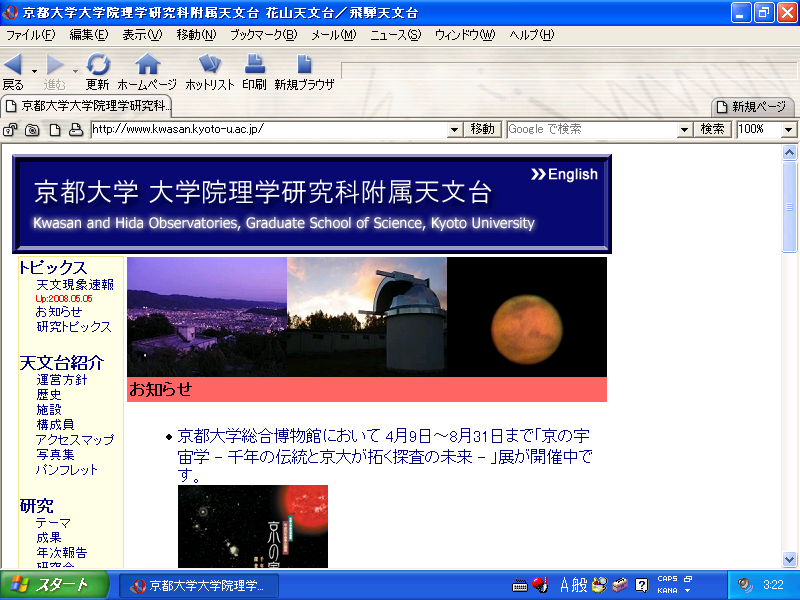Click the IME 般 conversion mode icon
Screen dimensions: 800x600
coord(580,585)
